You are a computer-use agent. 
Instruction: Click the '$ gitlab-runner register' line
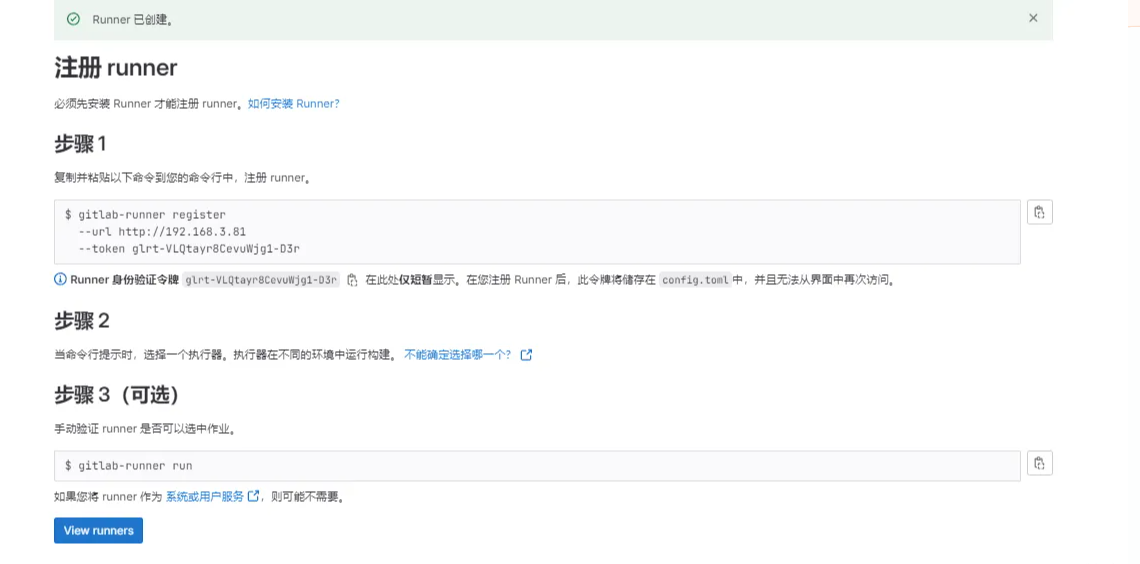145,215
